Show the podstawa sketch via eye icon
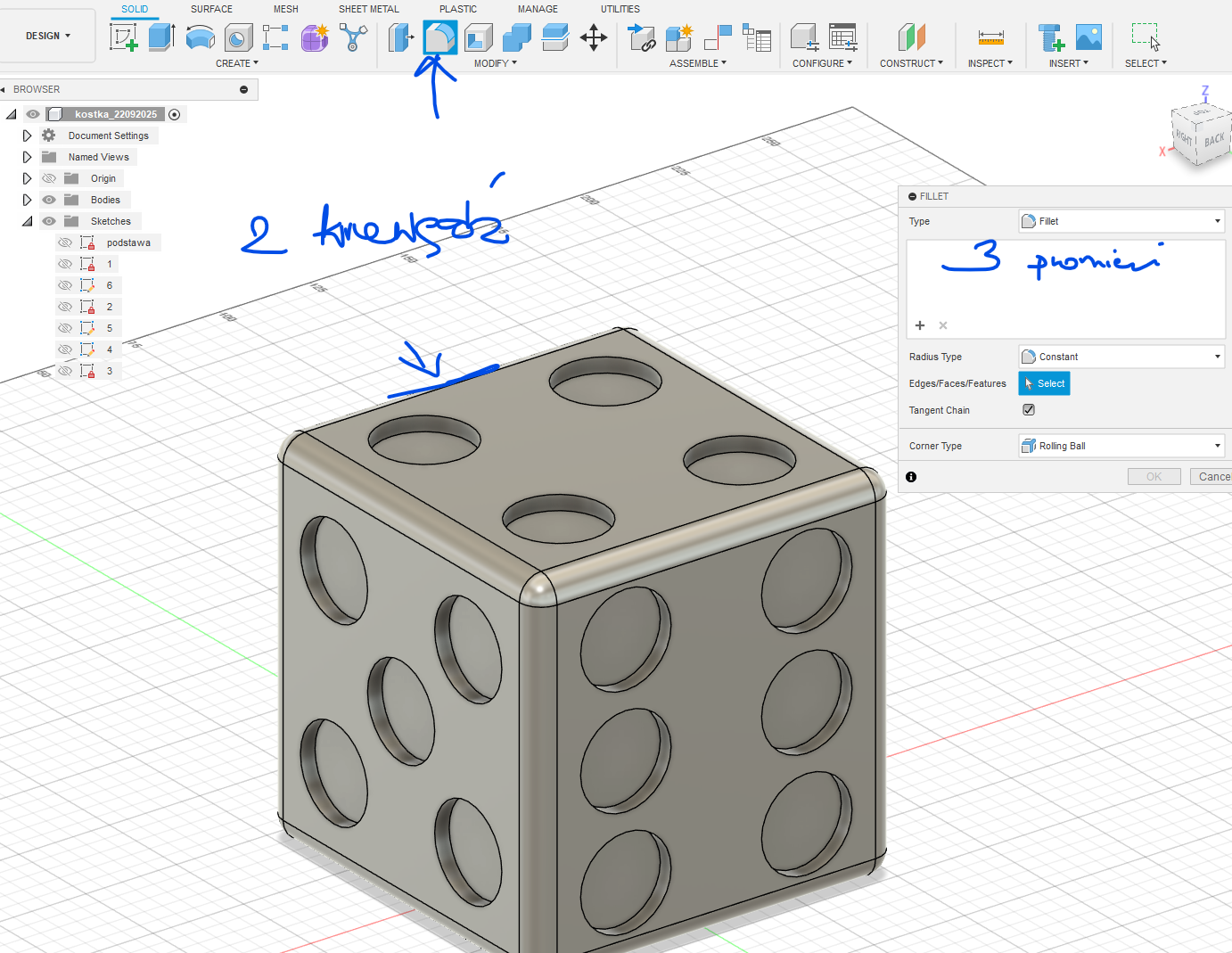 (65, 242)
